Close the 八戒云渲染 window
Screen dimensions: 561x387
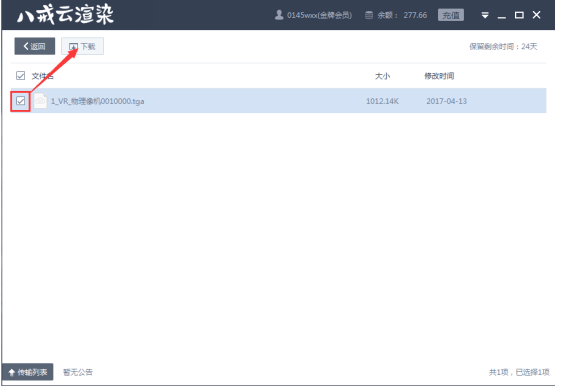point(536,15)
